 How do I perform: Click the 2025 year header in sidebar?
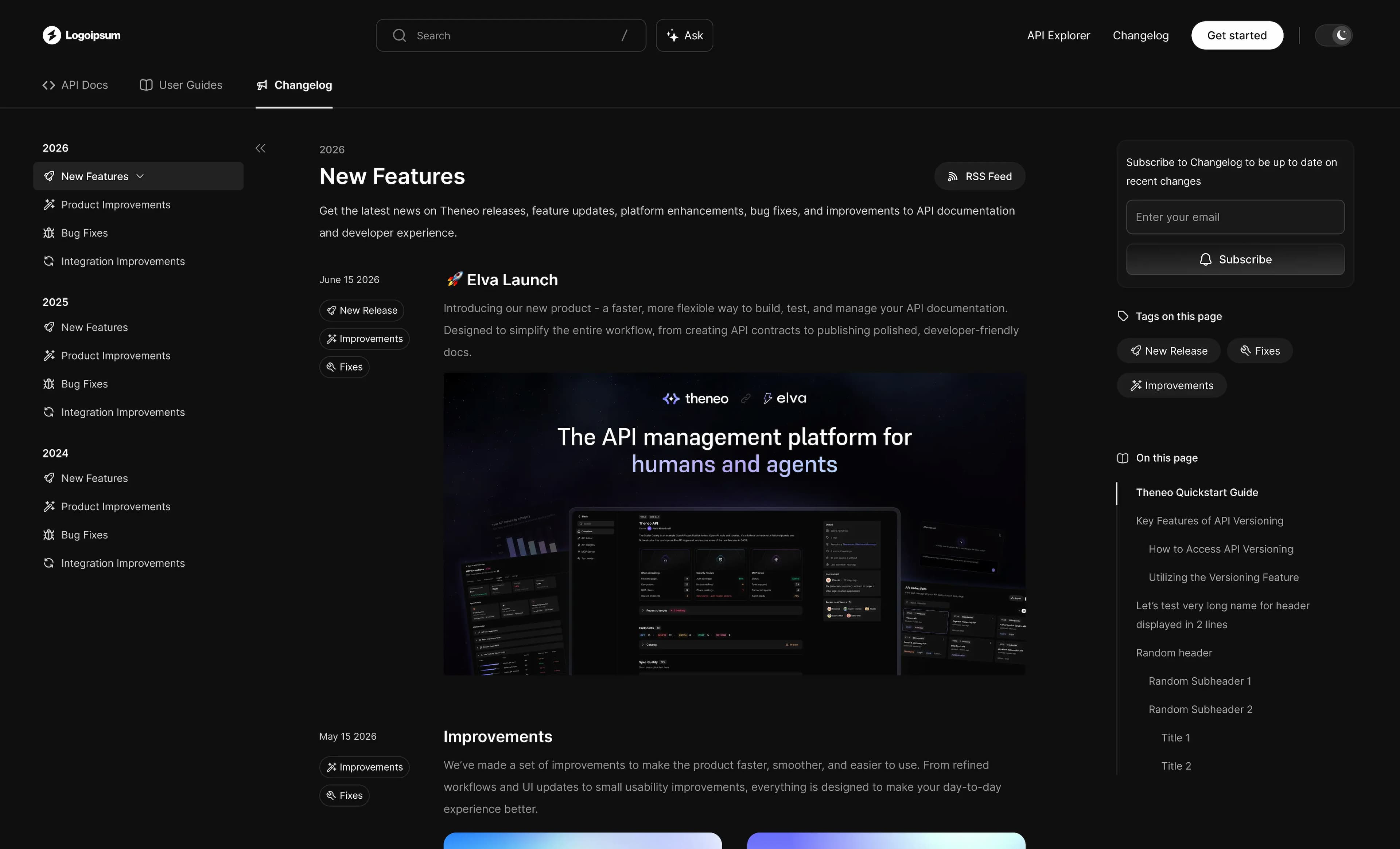(55, 302)
